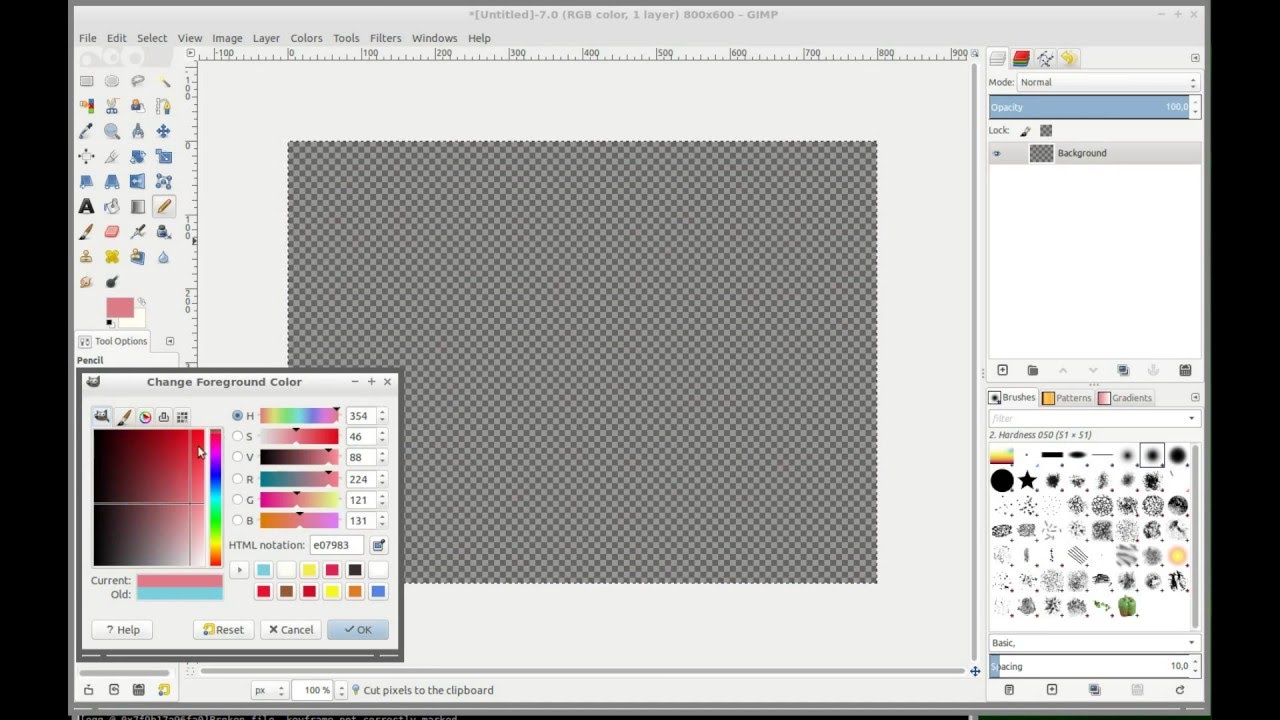1280x720 pixels.
Task: Select the Blend gradient tool
Action: tap(137, 206)
